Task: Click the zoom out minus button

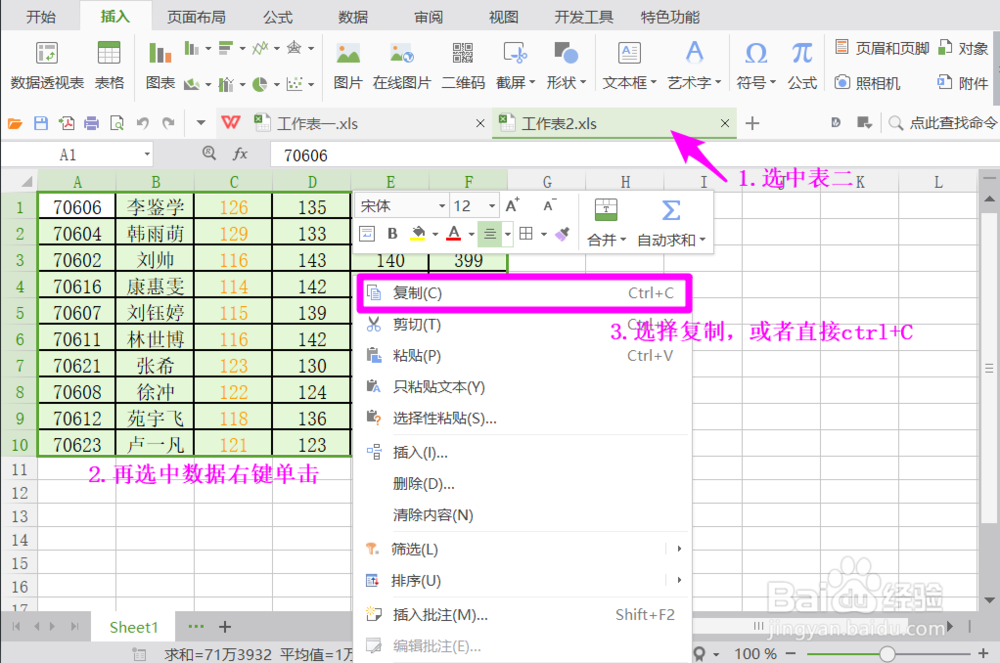Action: click(x=791, y=653)
